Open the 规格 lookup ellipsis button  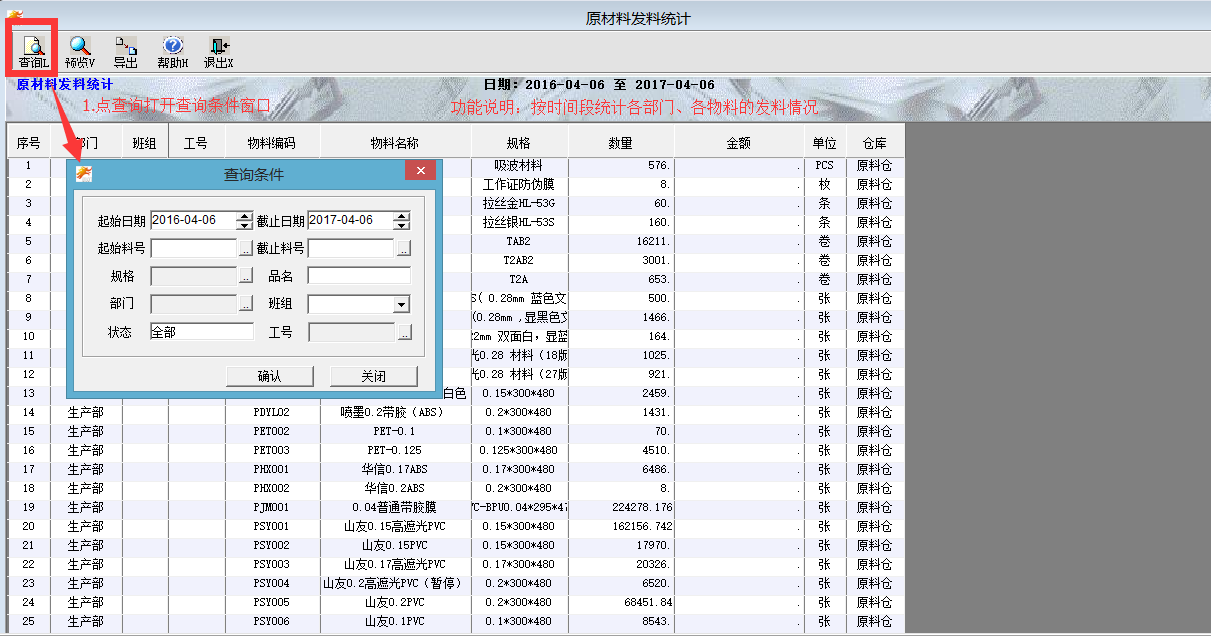coord(246,276)
